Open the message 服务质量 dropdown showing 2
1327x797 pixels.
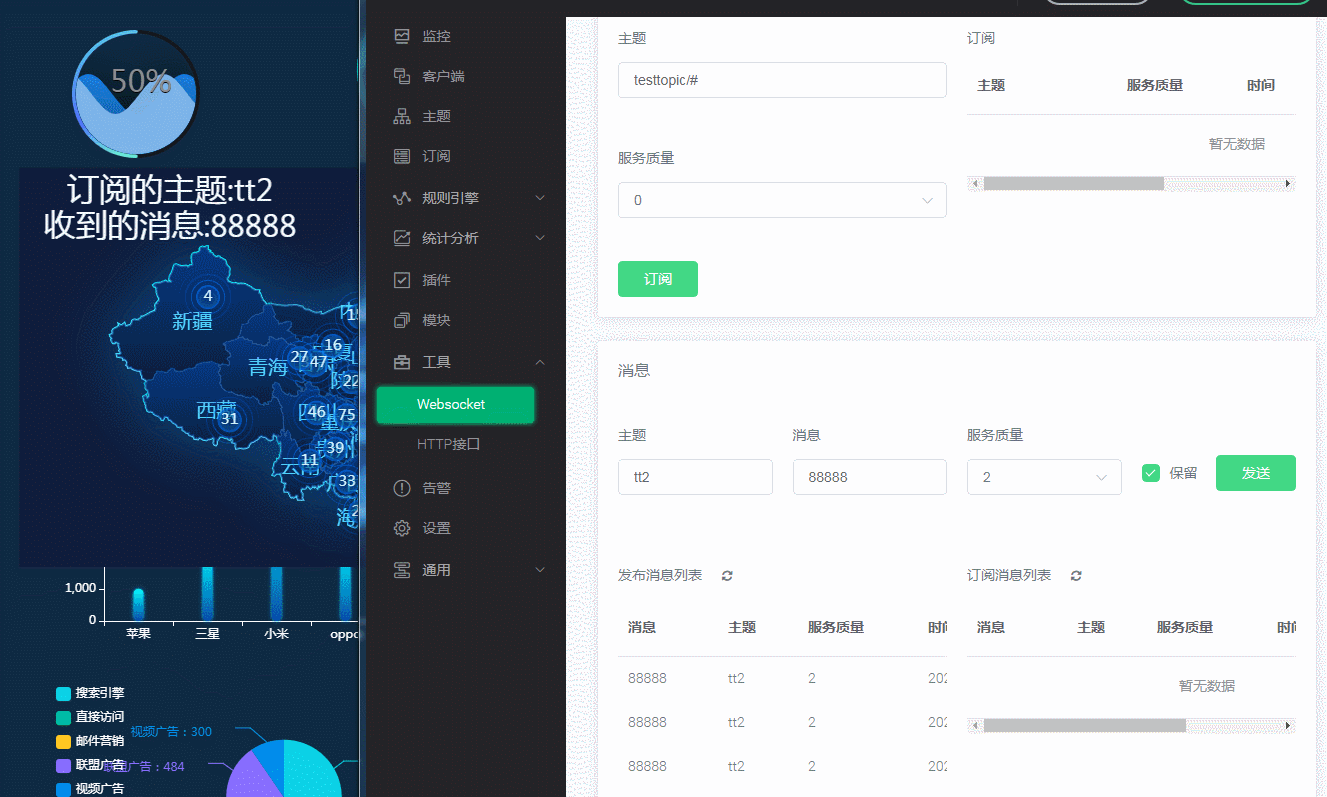click(1044, 477)
